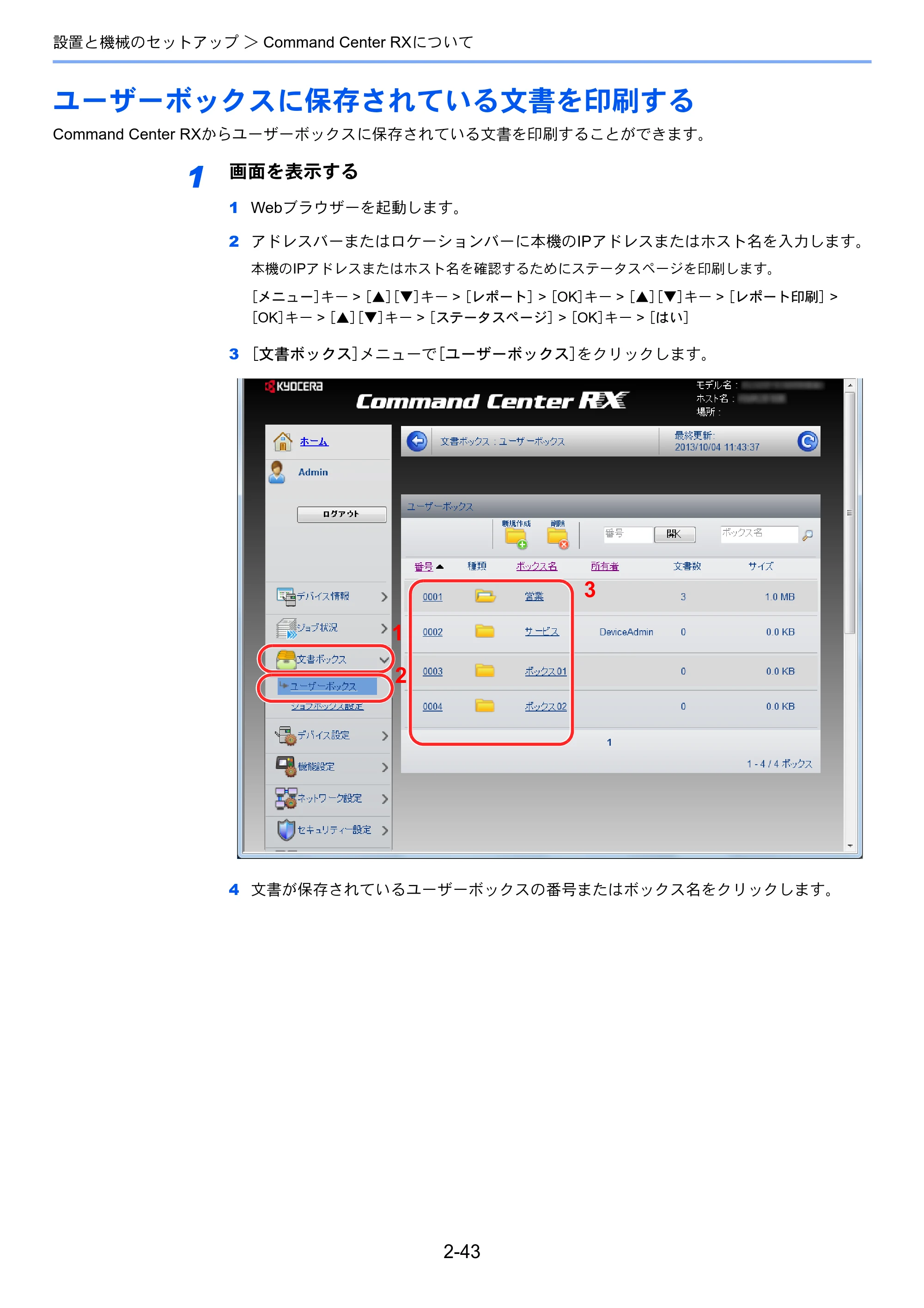Viewport: 924px width, 1308px height.
Task: Click the open folder icon for box 0001
Action: coord(485,596)
